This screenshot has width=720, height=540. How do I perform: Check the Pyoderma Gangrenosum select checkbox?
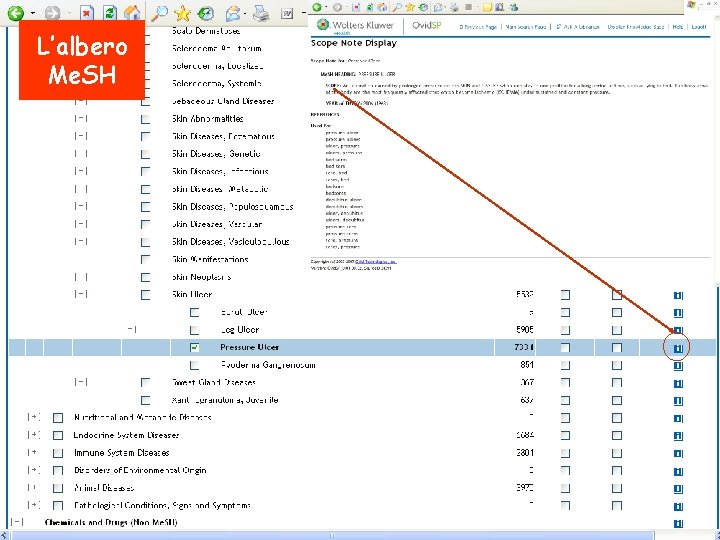point(195,366)
